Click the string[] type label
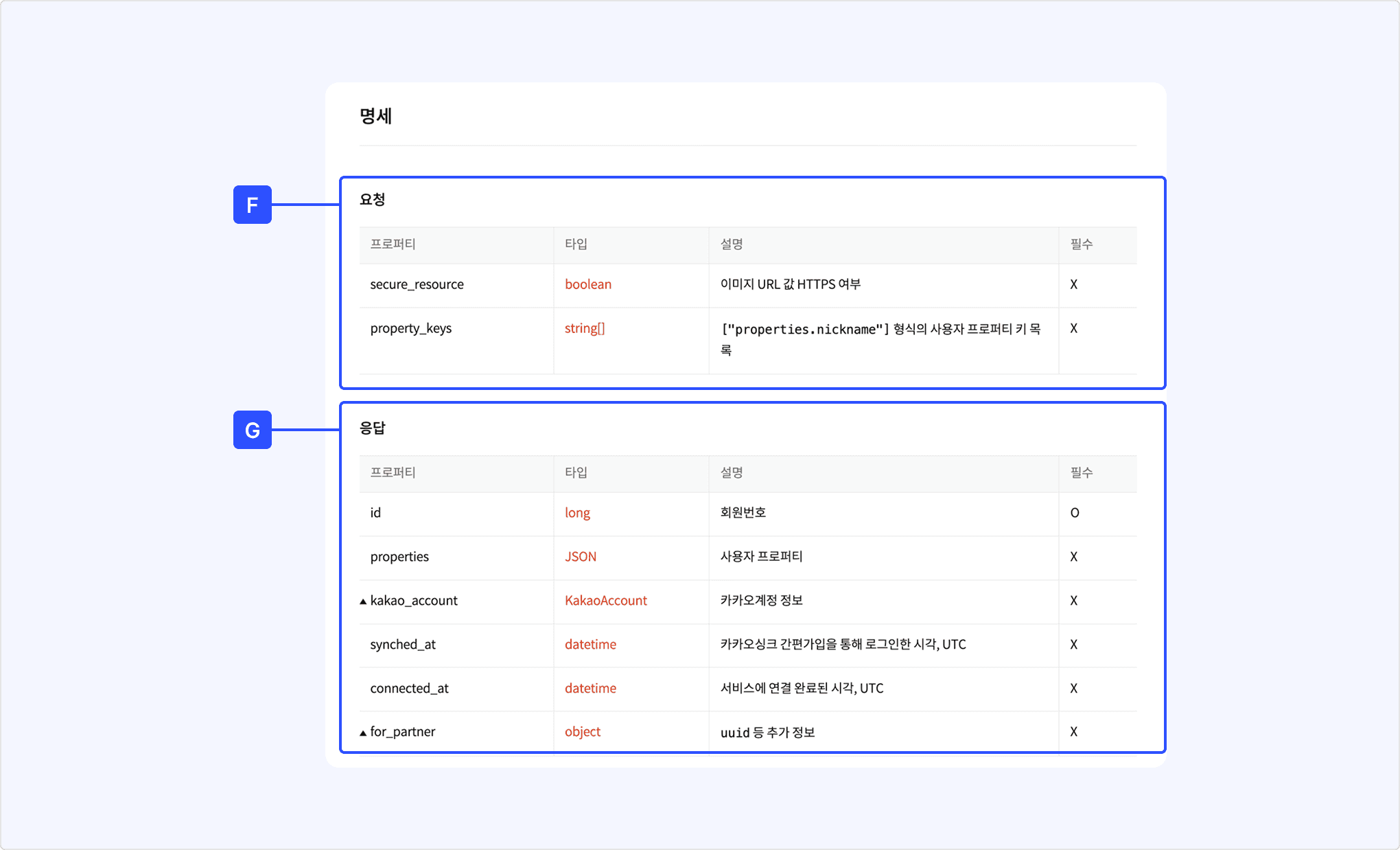The width and height of the screenshot is (1400, 850). (x=584, y=328)
